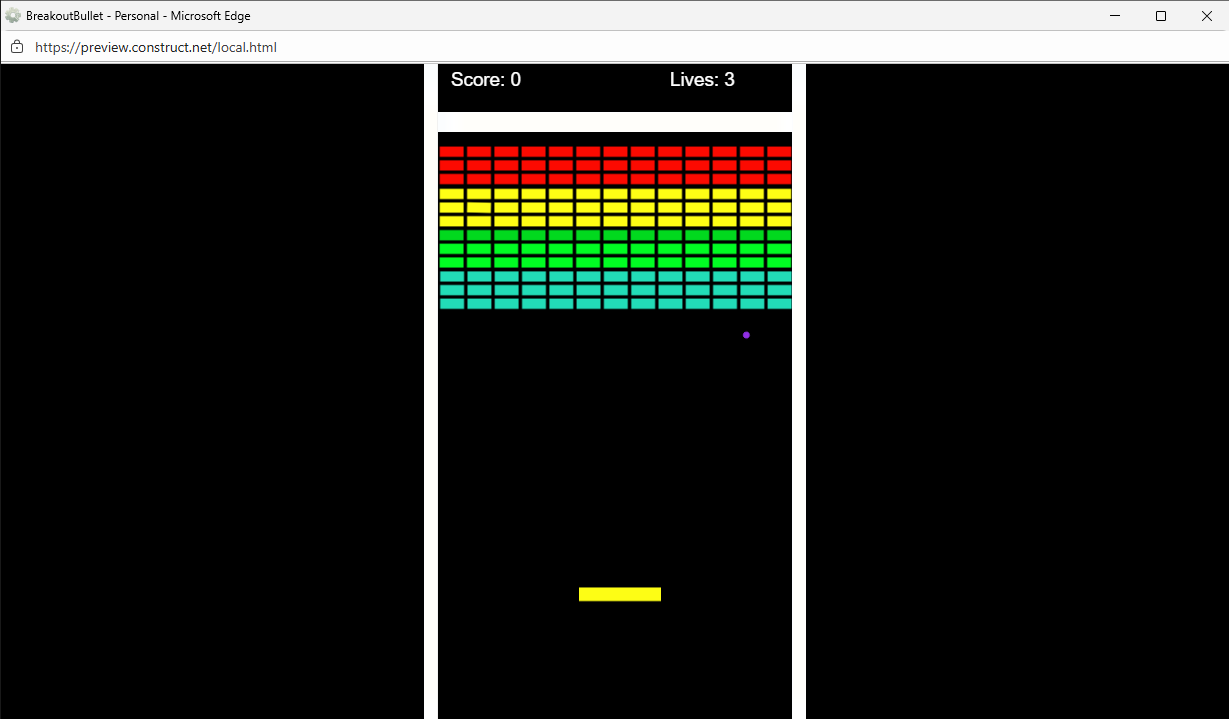Screen dimensions: 1229x719
Task: Maximize the BreakoutBullet window
Action: point(1161,16)
